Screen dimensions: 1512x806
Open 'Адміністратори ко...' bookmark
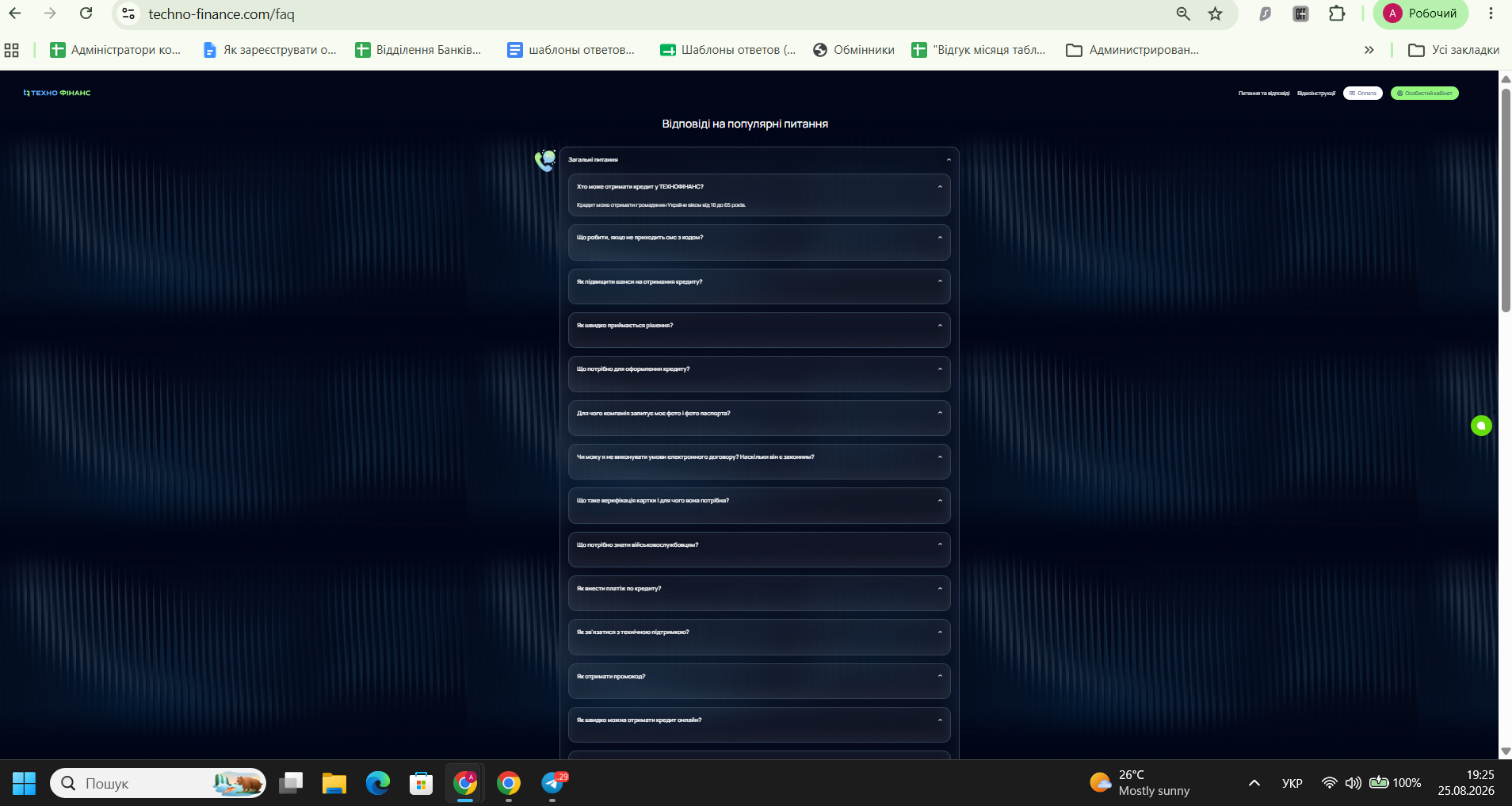coord(116,50)
